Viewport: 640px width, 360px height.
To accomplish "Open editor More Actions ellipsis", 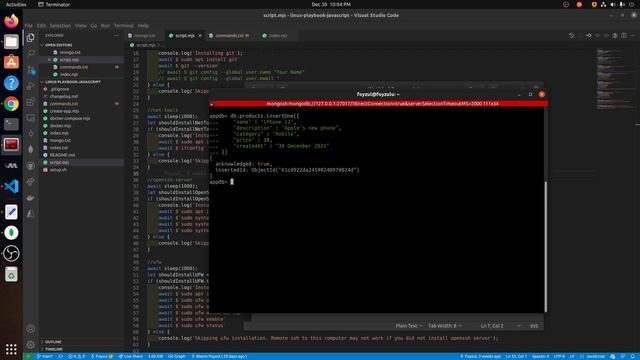I will (x=632, y=36).
